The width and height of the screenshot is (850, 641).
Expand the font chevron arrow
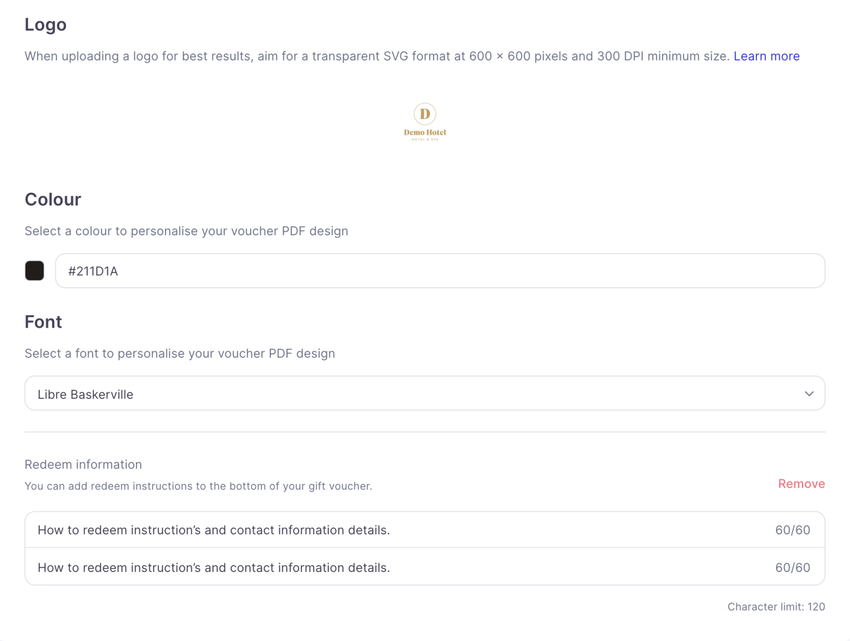(x=809, y=394)
